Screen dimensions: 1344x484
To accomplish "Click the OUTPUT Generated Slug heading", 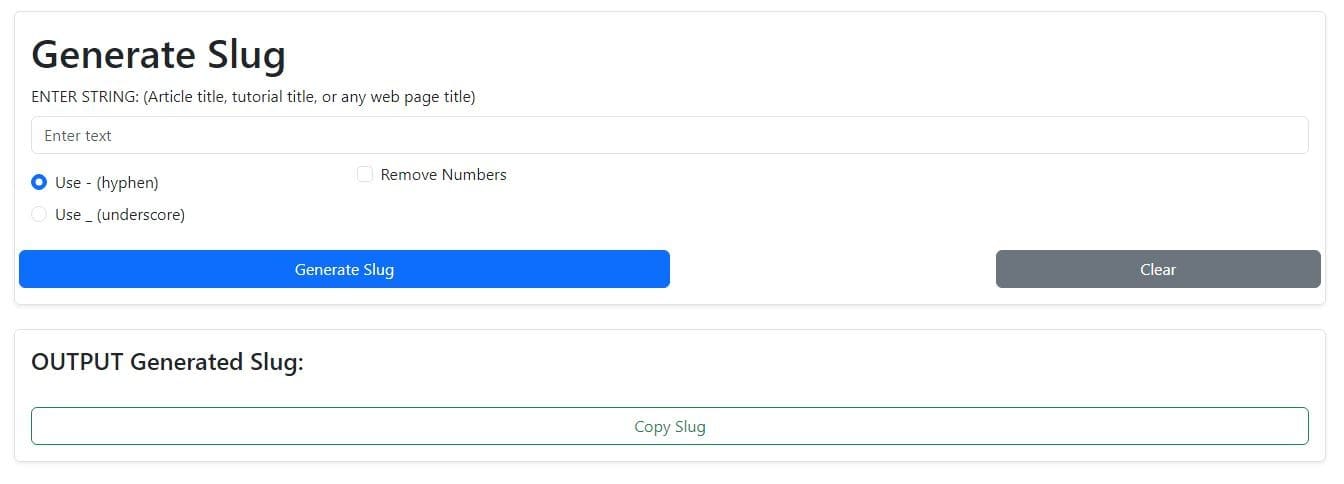I will [x=167, y=362].
